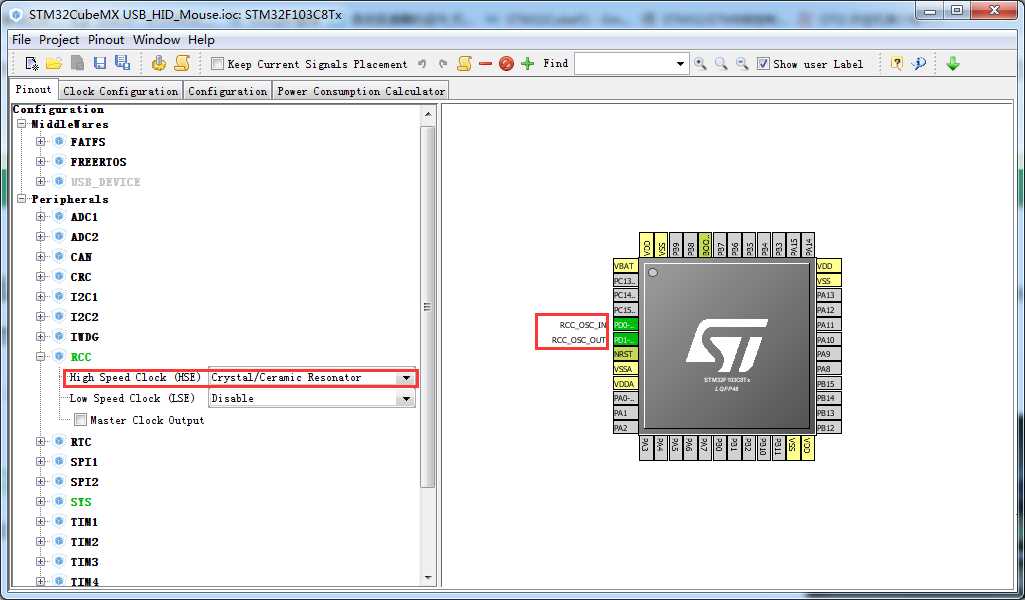Select the PA1 pin on the chip
The width and height of the screenshot is (1025, 600).
point(625,413)
